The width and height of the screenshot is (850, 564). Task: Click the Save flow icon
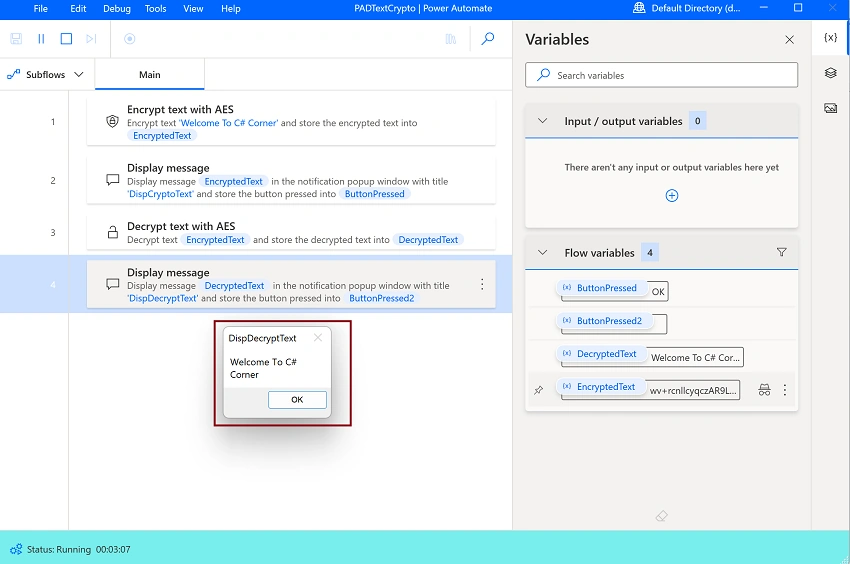click(x=16, y=39)
